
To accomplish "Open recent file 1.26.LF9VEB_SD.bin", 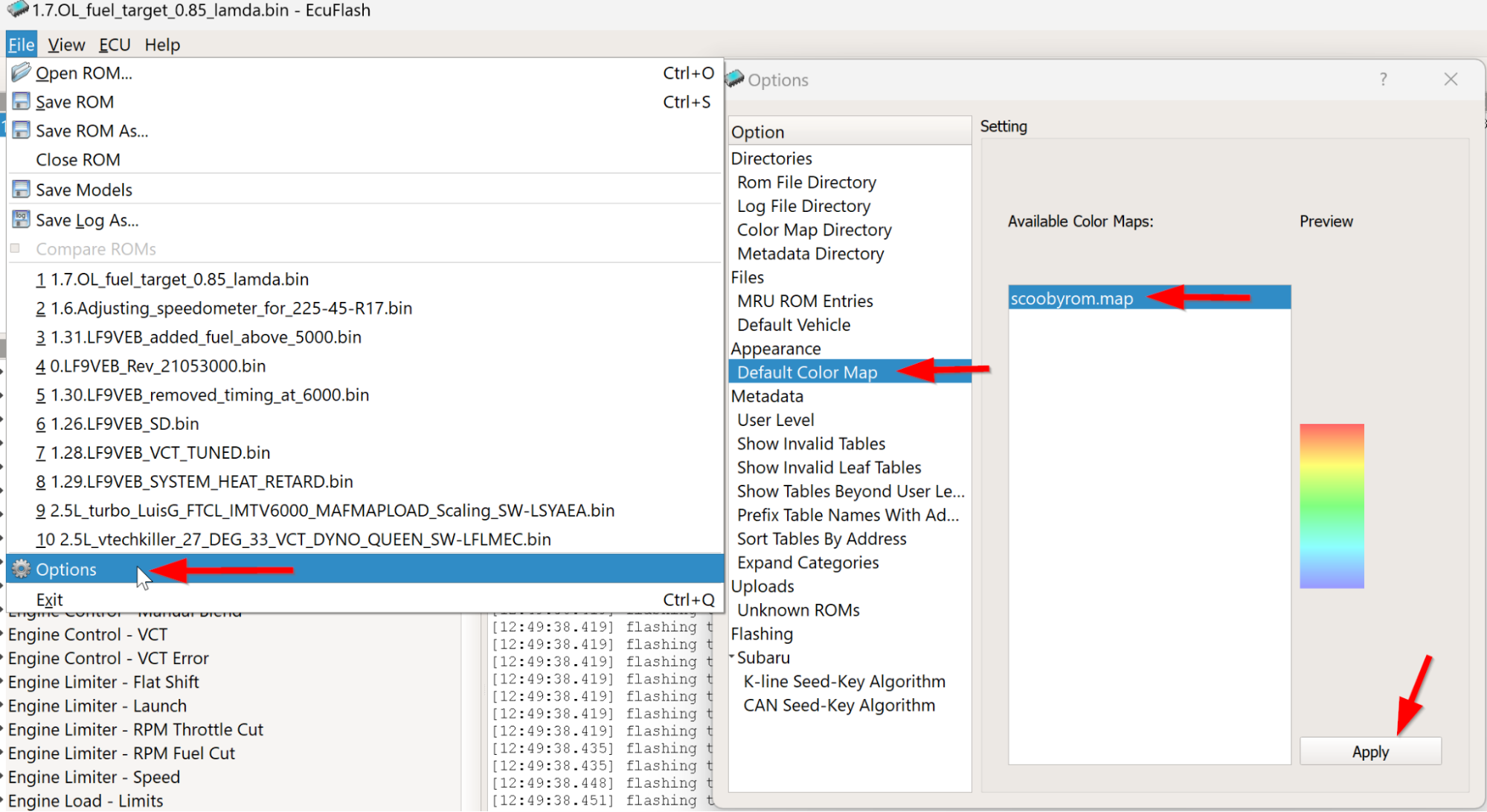I will click(364, 424).
